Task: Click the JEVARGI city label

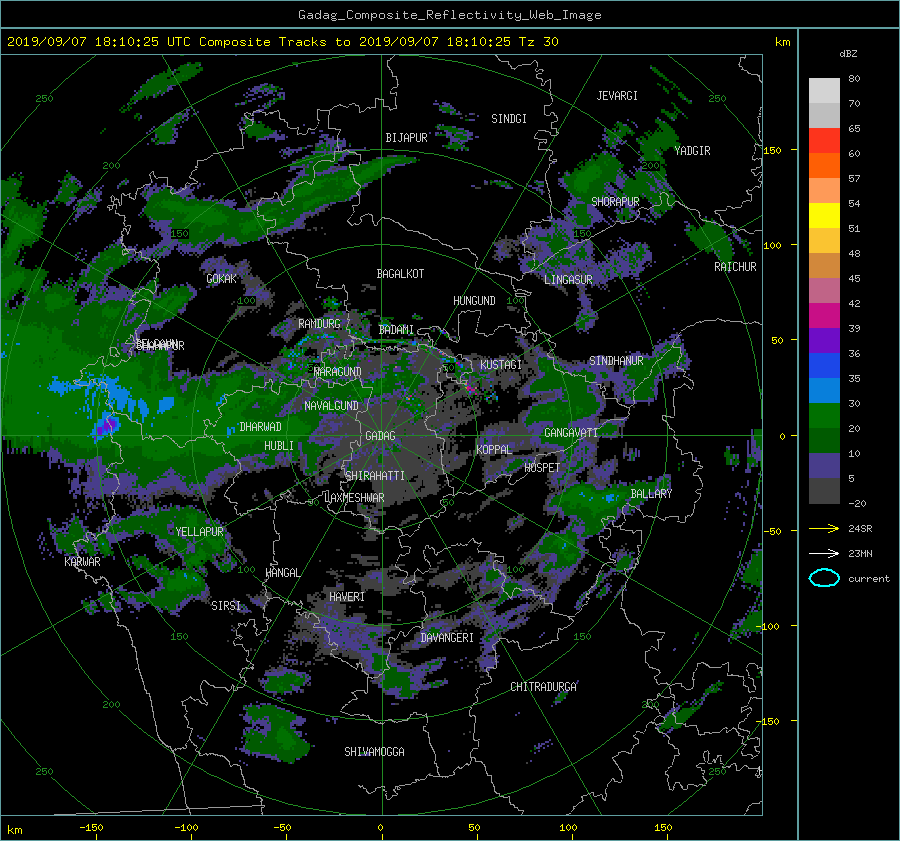Action: click(617, 96)
